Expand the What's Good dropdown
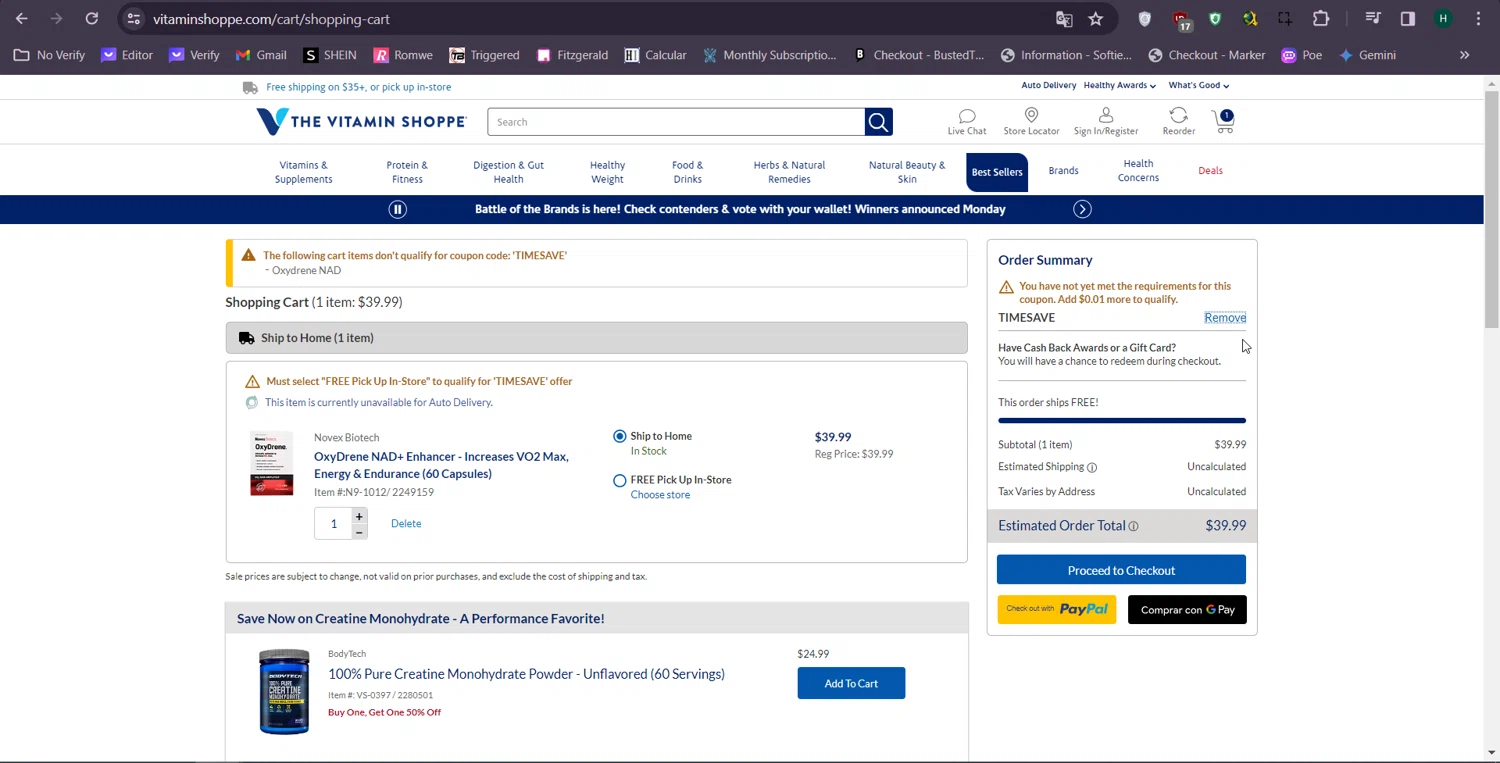The image size is (1500, 763). point(1199,85)
